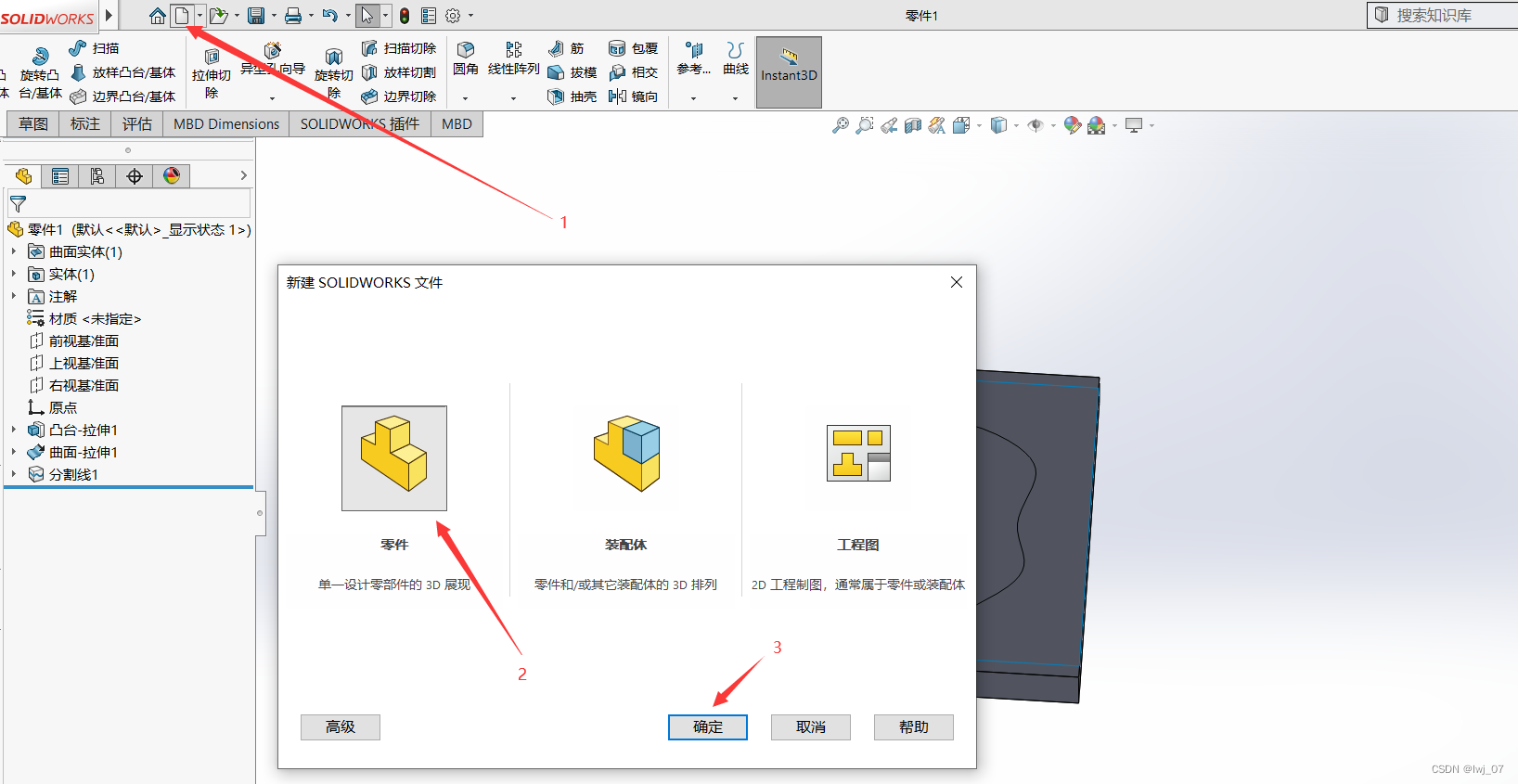Image resolution: width=1518 pixels, height=784 pixels.
Task: Open dropdown arrow next to Save icon
Action: click(274, 15)
